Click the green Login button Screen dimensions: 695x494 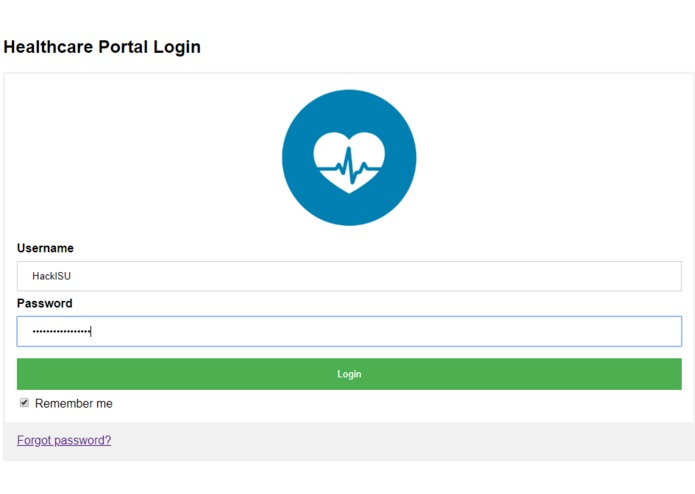pos(349,374)
